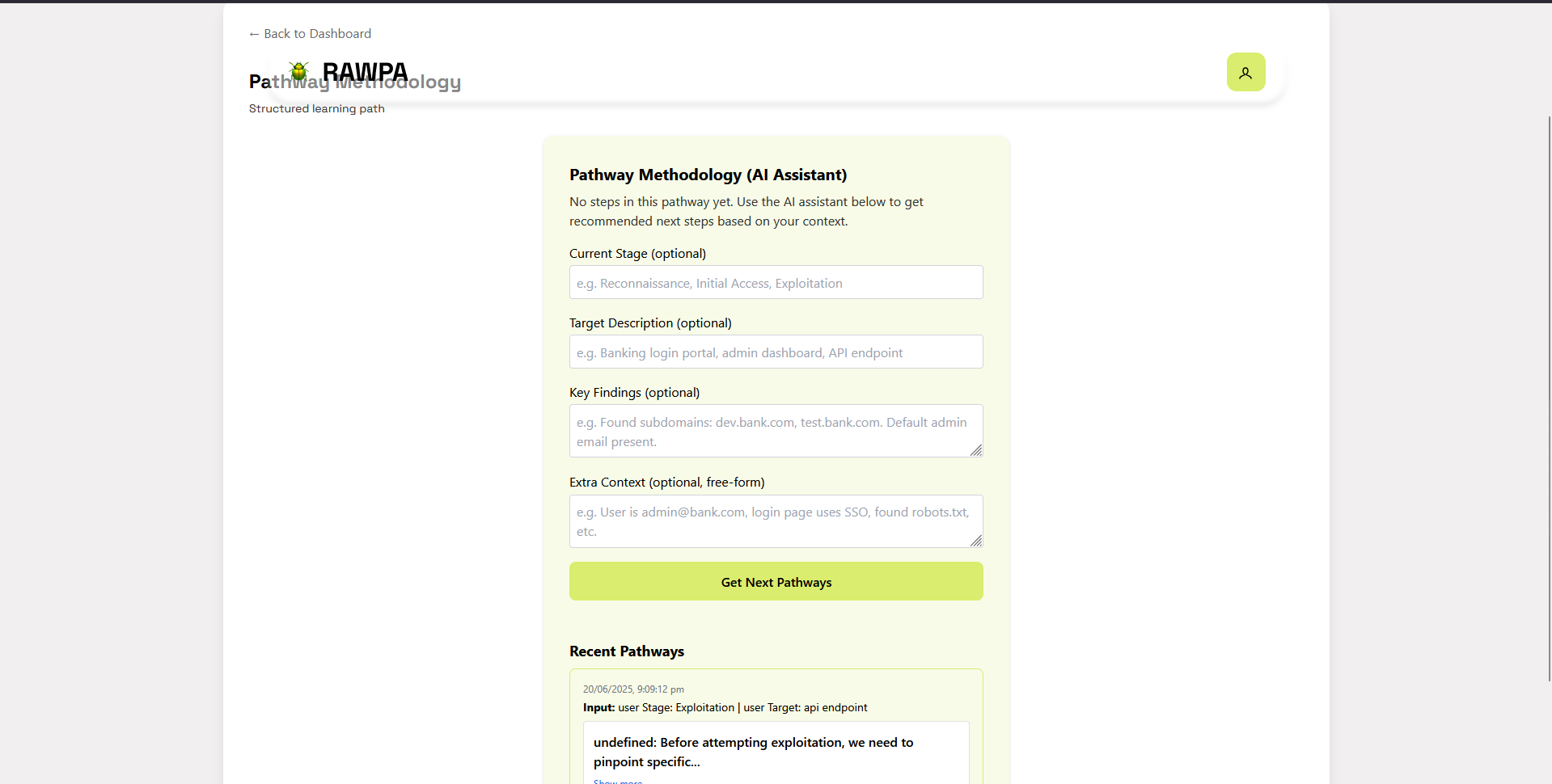Open the user profile icon button
The image size is (1552, 784).
(1245, 72)
